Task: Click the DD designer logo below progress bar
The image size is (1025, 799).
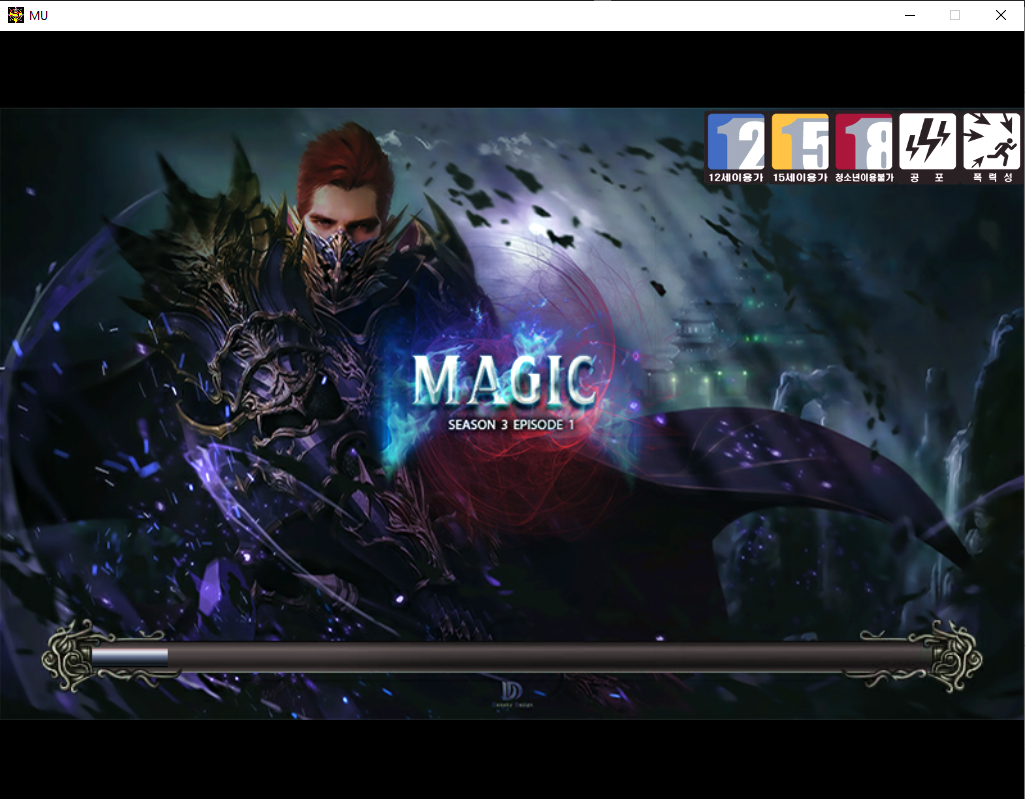Action: click(x=512, y=693)
